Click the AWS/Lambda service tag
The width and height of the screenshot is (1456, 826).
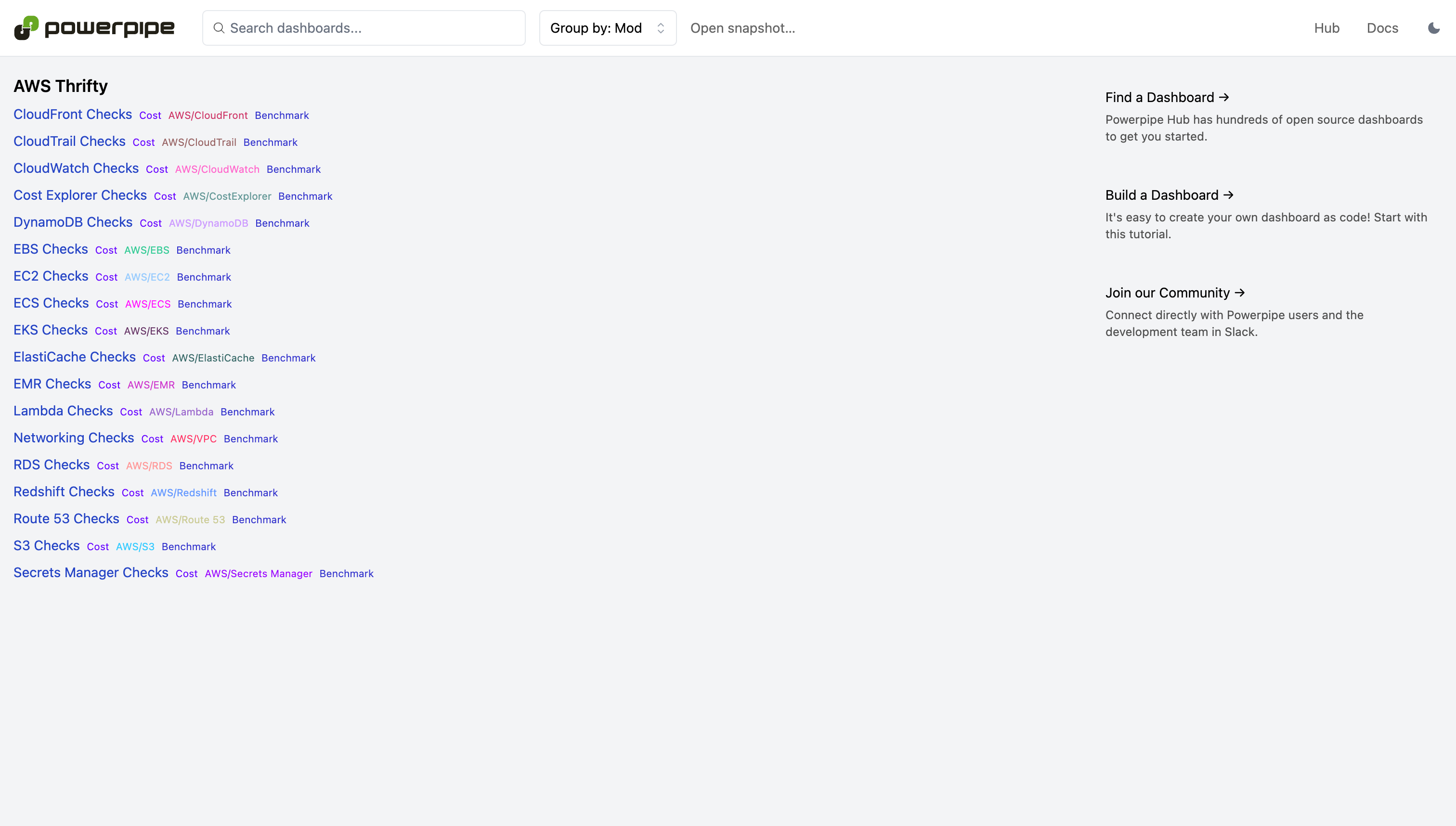pyautogui.click(x=181, y=412)
